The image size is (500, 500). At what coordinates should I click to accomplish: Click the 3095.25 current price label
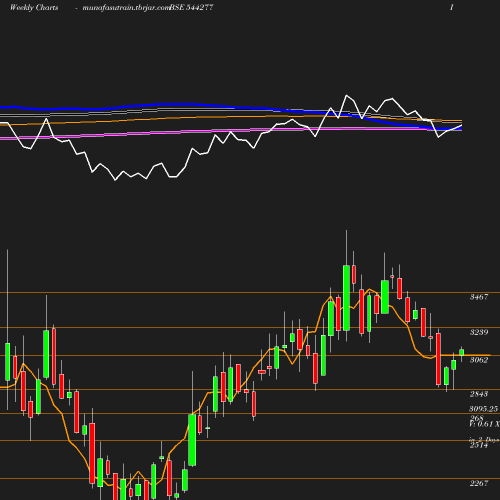[484, 409]
